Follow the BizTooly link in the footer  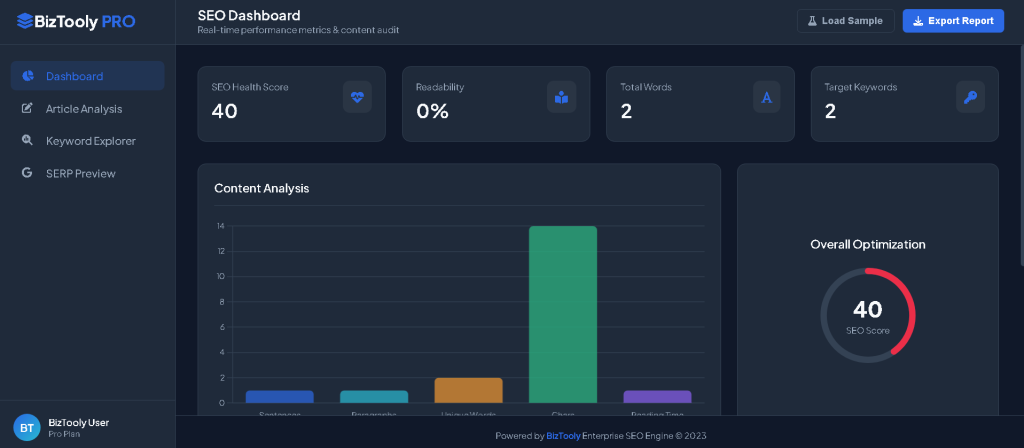pyautogui.click(x=563, y=436)
